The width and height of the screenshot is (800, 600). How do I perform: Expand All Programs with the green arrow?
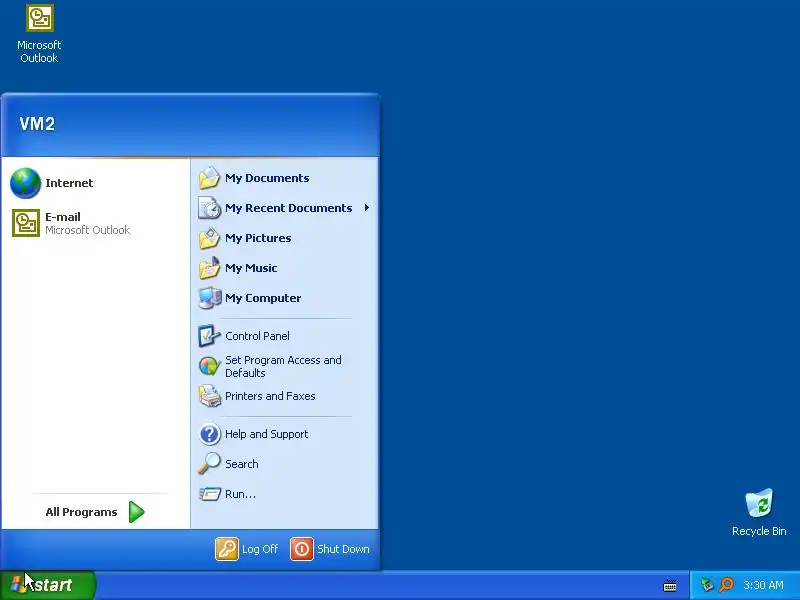[x=136, y=512]
